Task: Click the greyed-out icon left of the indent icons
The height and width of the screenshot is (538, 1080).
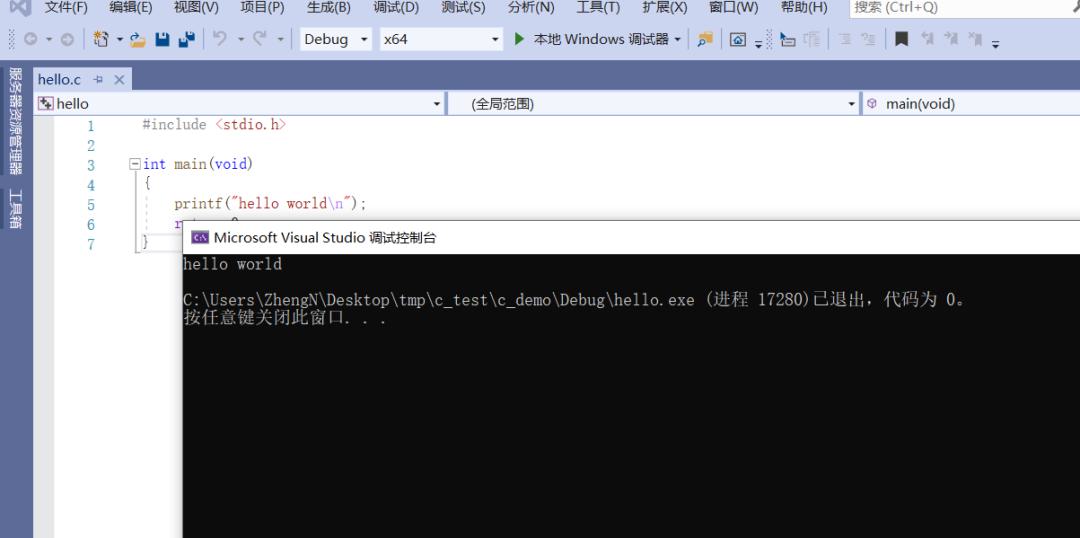Action: (812, 39)
